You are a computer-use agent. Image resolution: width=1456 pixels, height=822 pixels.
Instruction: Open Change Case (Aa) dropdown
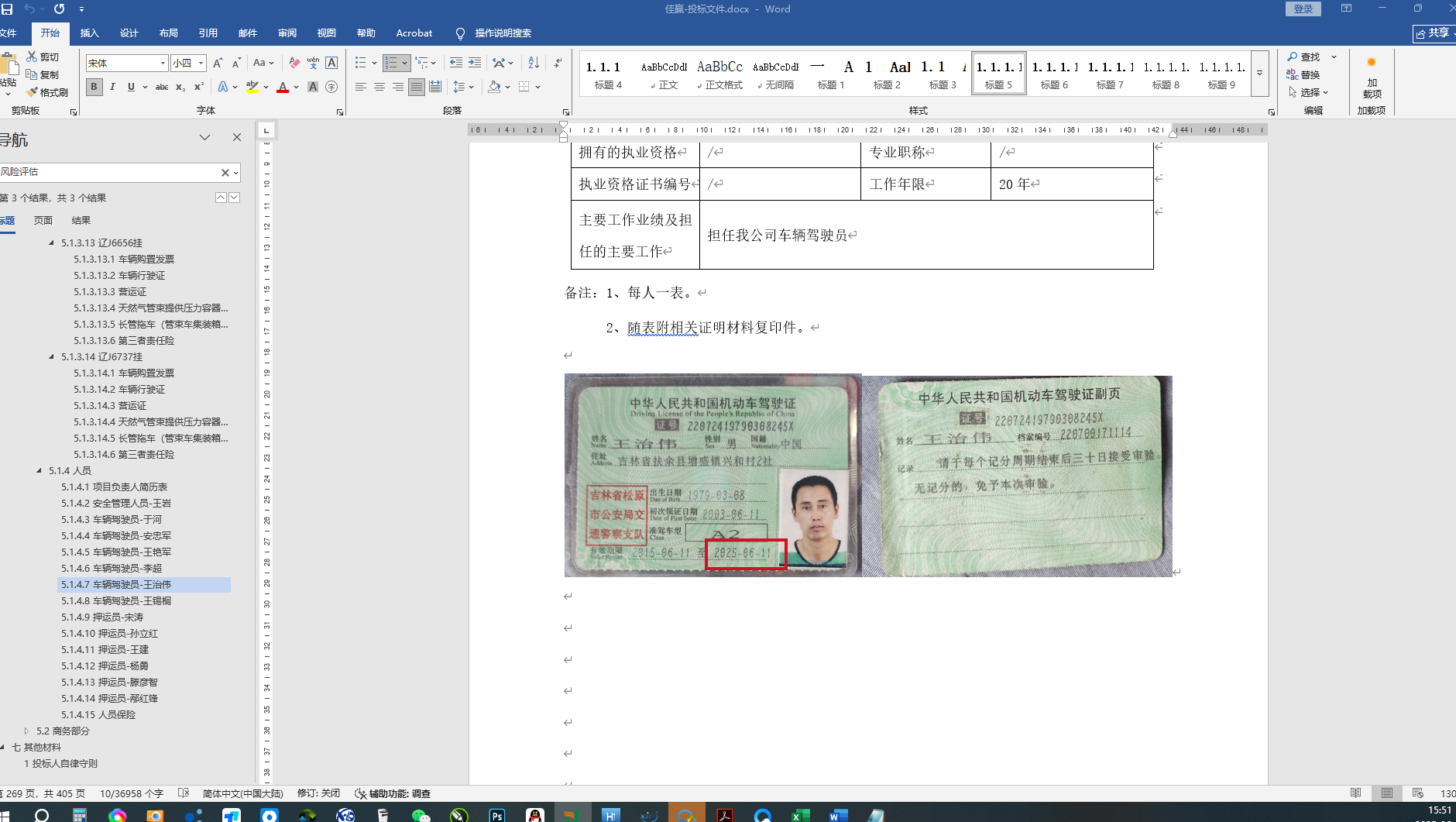click(x=263, y=63)
